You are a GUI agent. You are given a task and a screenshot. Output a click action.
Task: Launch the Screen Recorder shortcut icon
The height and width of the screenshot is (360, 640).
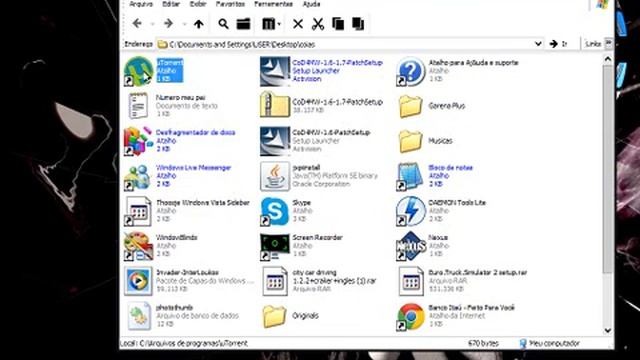coord(275,246)
